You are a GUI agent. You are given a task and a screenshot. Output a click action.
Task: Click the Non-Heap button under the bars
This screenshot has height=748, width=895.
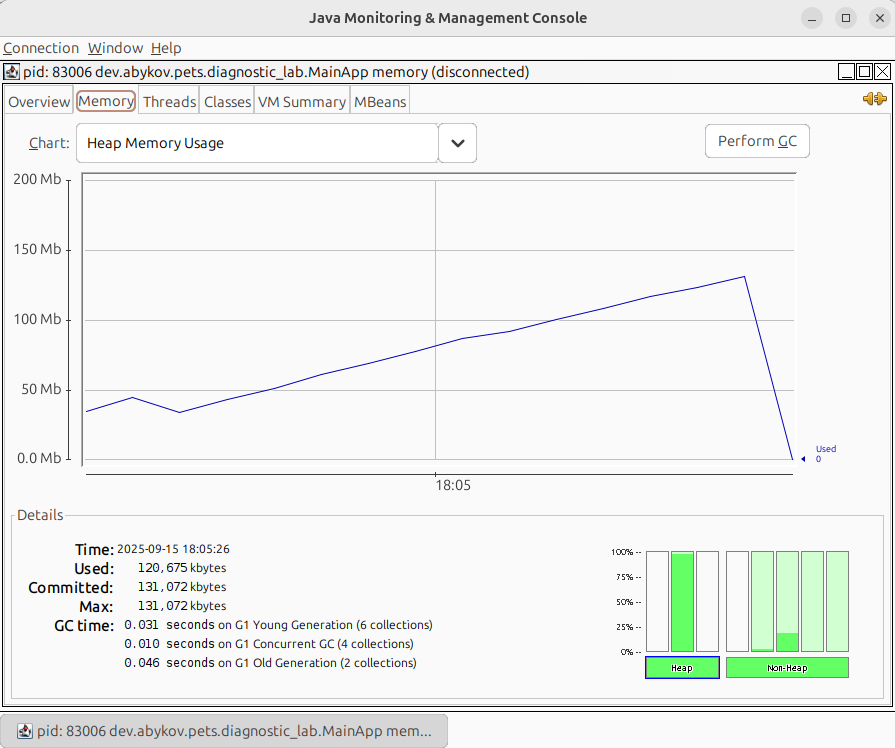[786, 668]
